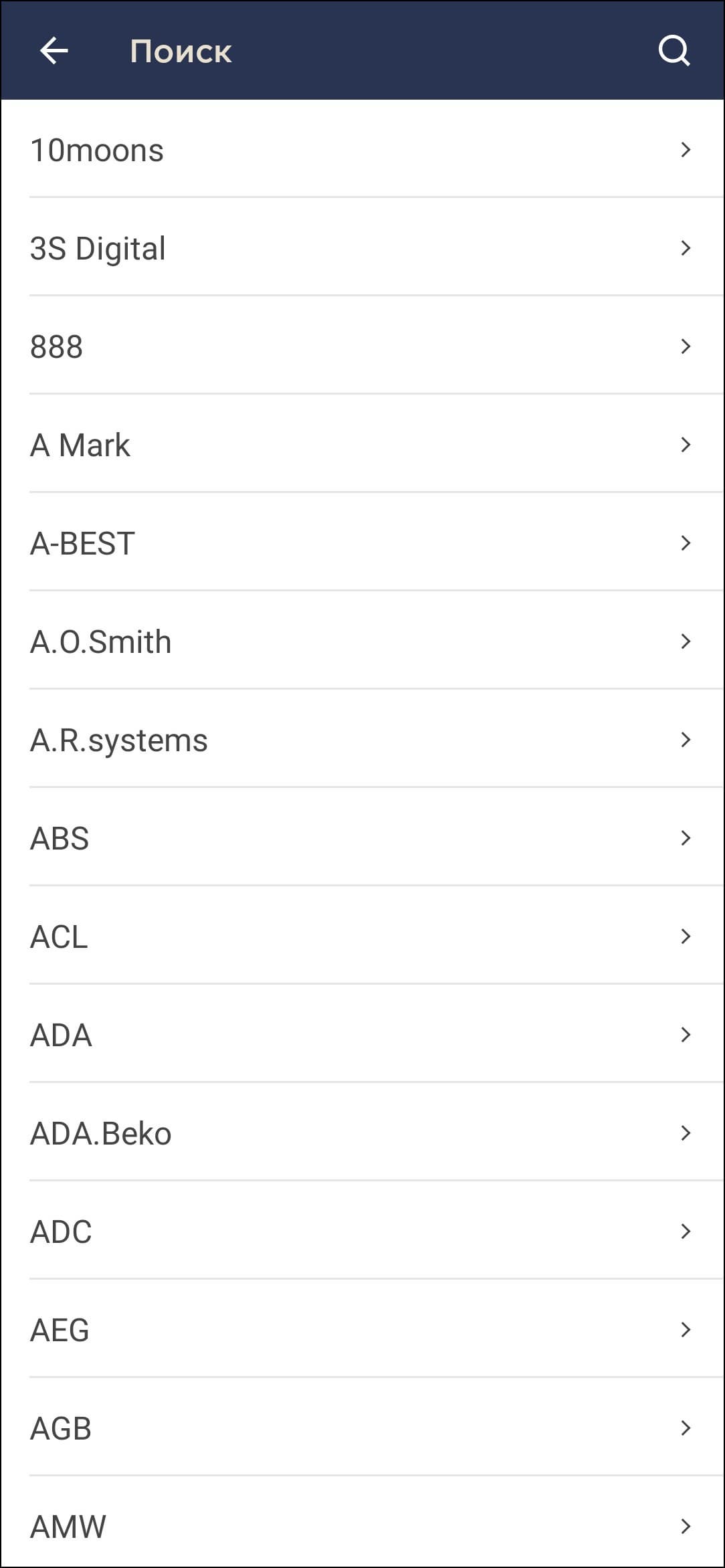Select the ADA brand entry
The height and width of the screenshot is (1568, 725).
click(x=62, y=1036)
